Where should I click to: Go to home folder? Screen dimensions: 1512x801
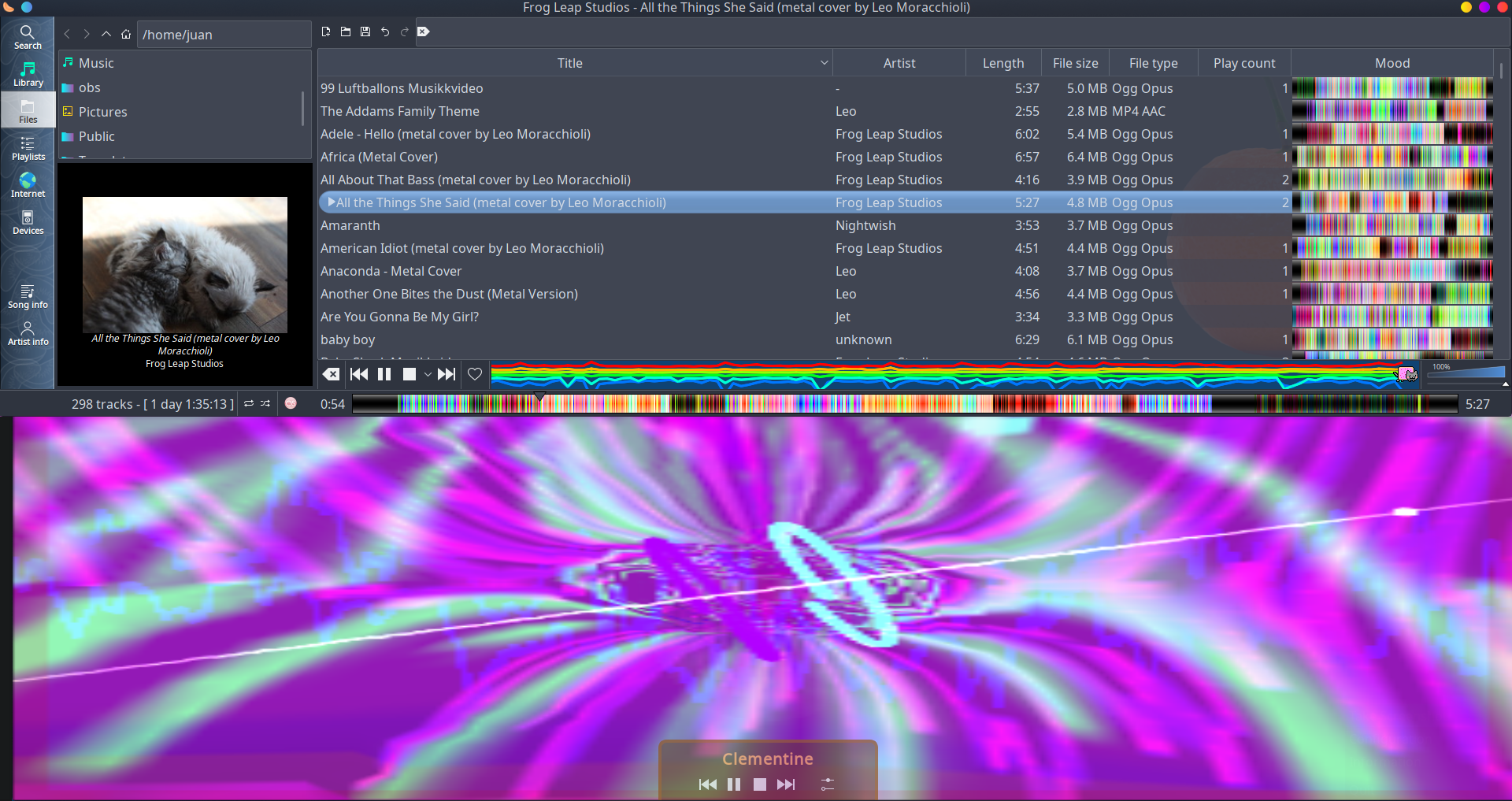point(126,34)
